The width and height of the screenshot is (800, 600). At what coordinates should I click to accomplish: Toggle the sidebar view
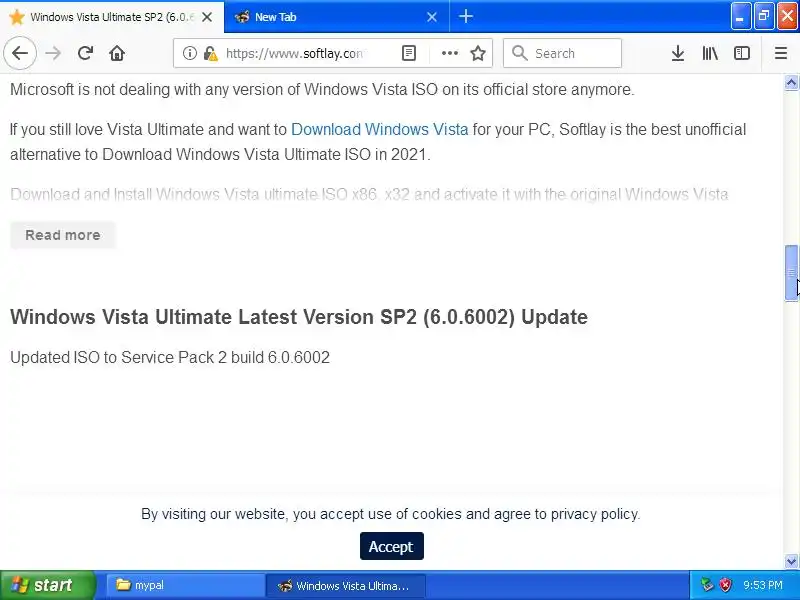coord(741,53)
